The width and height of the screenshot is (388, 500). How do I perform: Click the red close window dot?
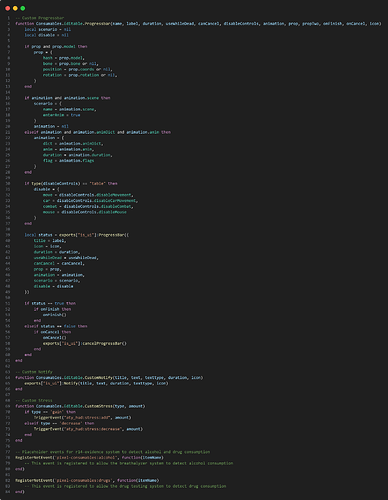[8, 8]
